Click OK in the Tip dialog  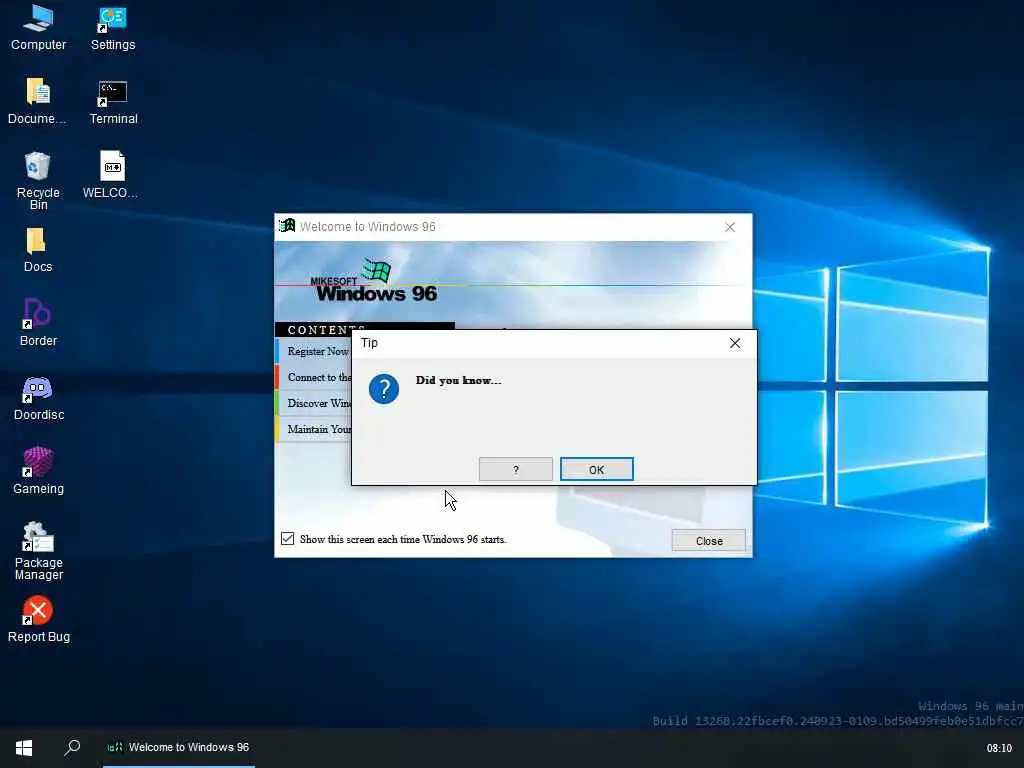tap(596, 469)
